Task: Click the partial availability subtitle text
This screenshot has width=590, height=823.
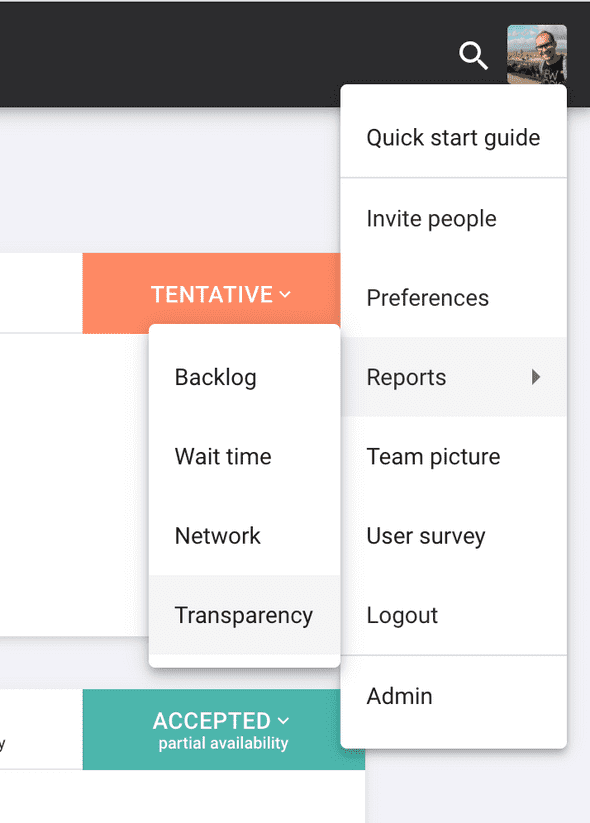Action: (x=224, y=743)
